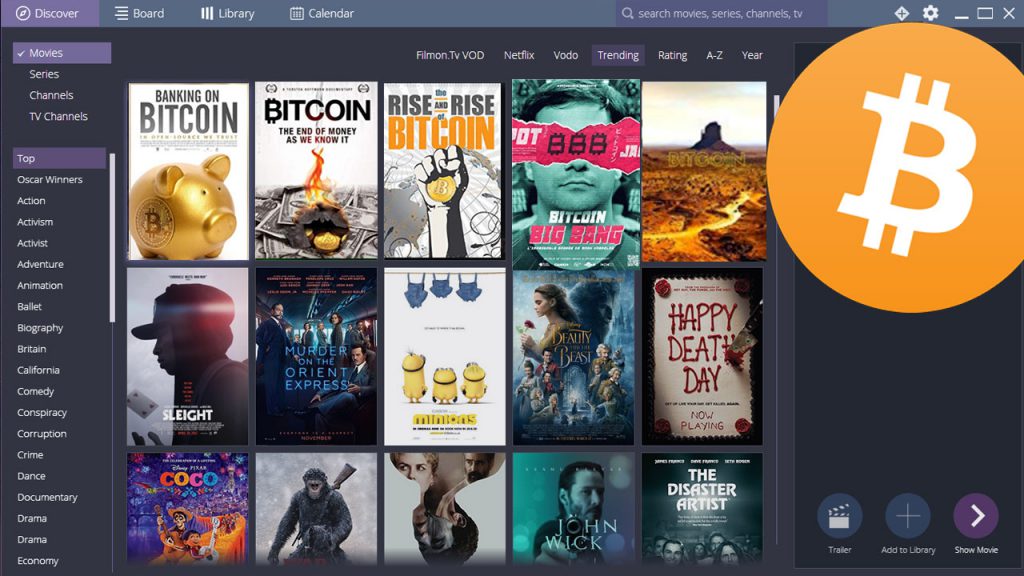Click the Show Movie arrow button

976,516
